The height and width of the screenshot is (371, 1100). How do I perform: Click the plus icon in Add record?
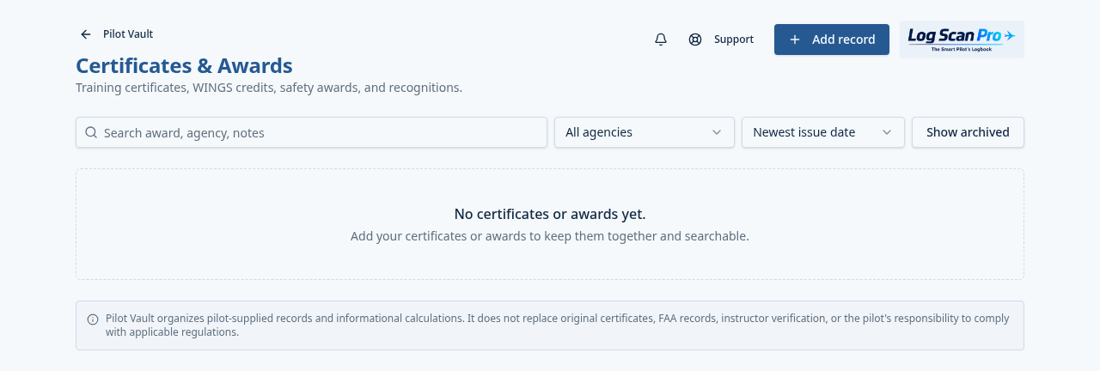click(795, 39)
